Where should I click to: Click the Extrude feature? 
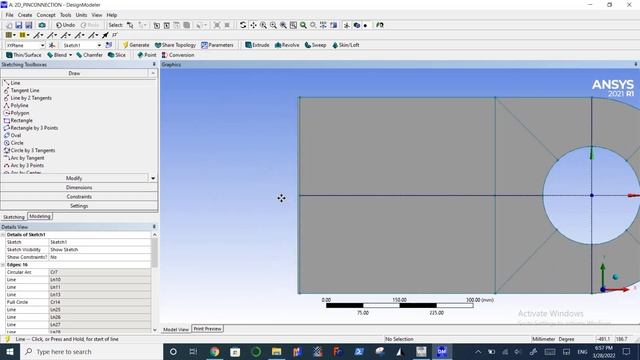pyautogui.click(x=257, y=45)
